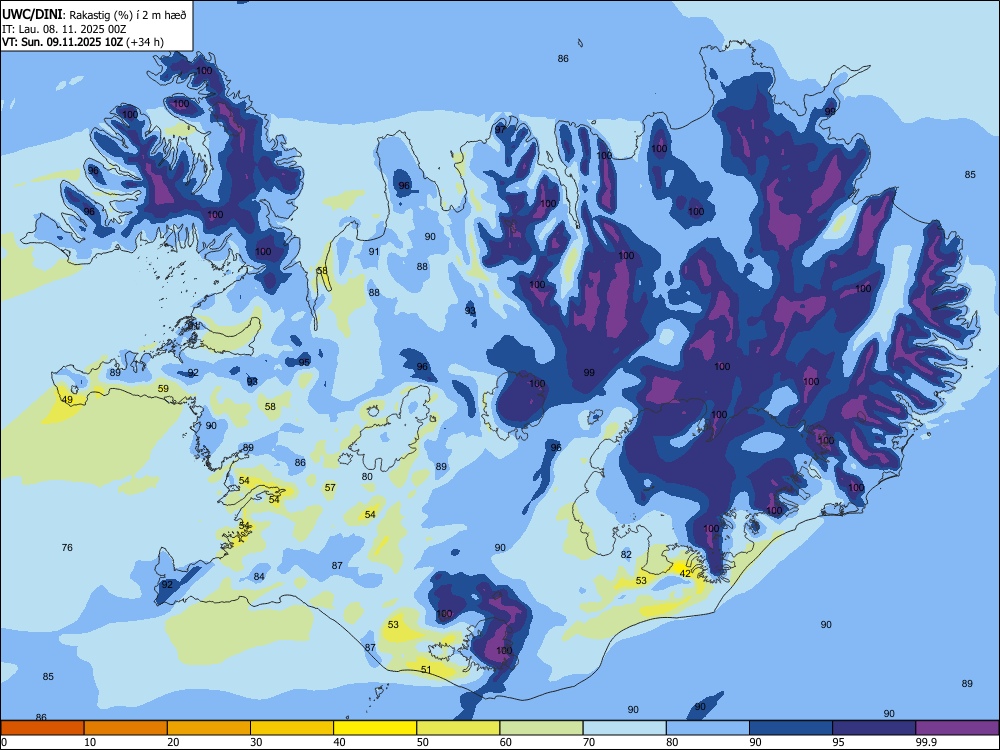Image resolution: width=1000 pixels, height=750 pixels.
Task: Click the '20' legend tick label
Action: (173, 742)
